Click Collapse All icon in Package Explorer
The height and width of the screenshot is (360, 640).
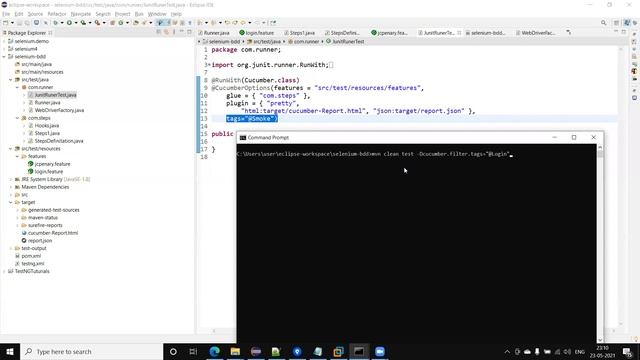pos(159,32)
